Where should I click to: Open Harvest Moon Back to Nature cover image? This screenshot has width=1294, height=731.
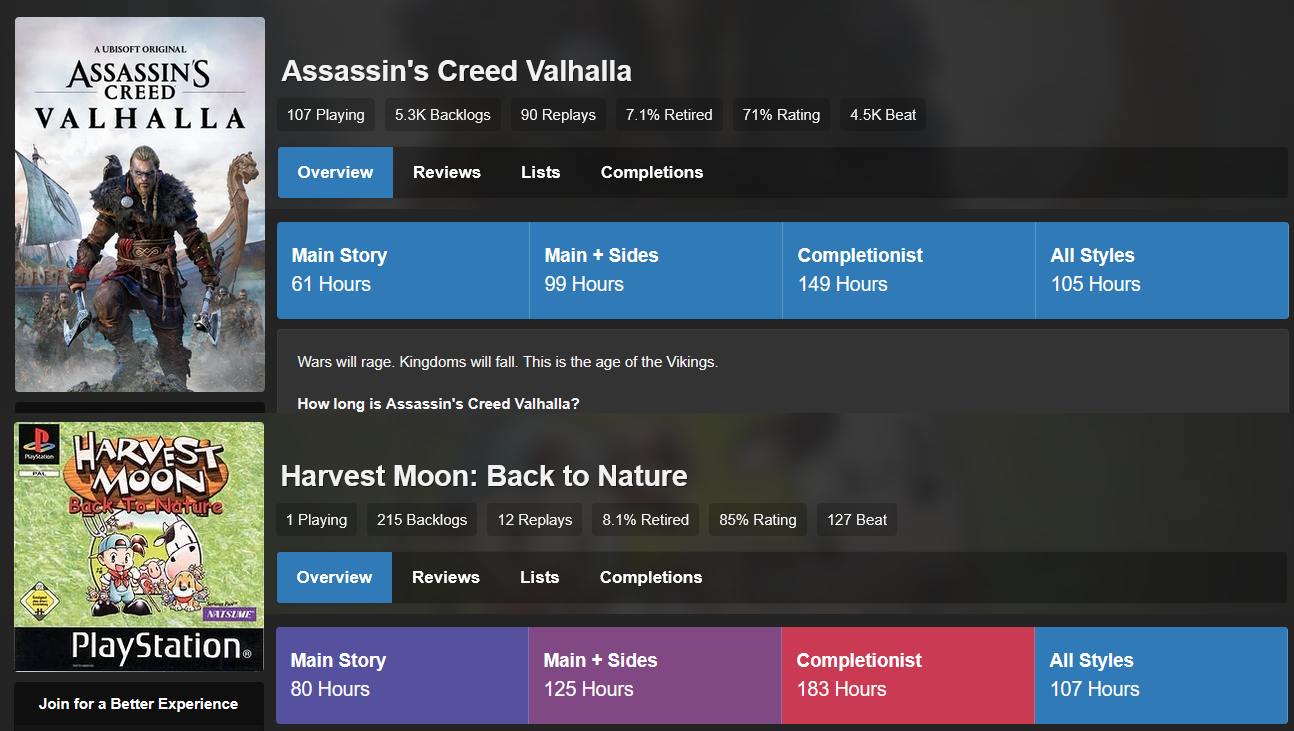(139, 546)
